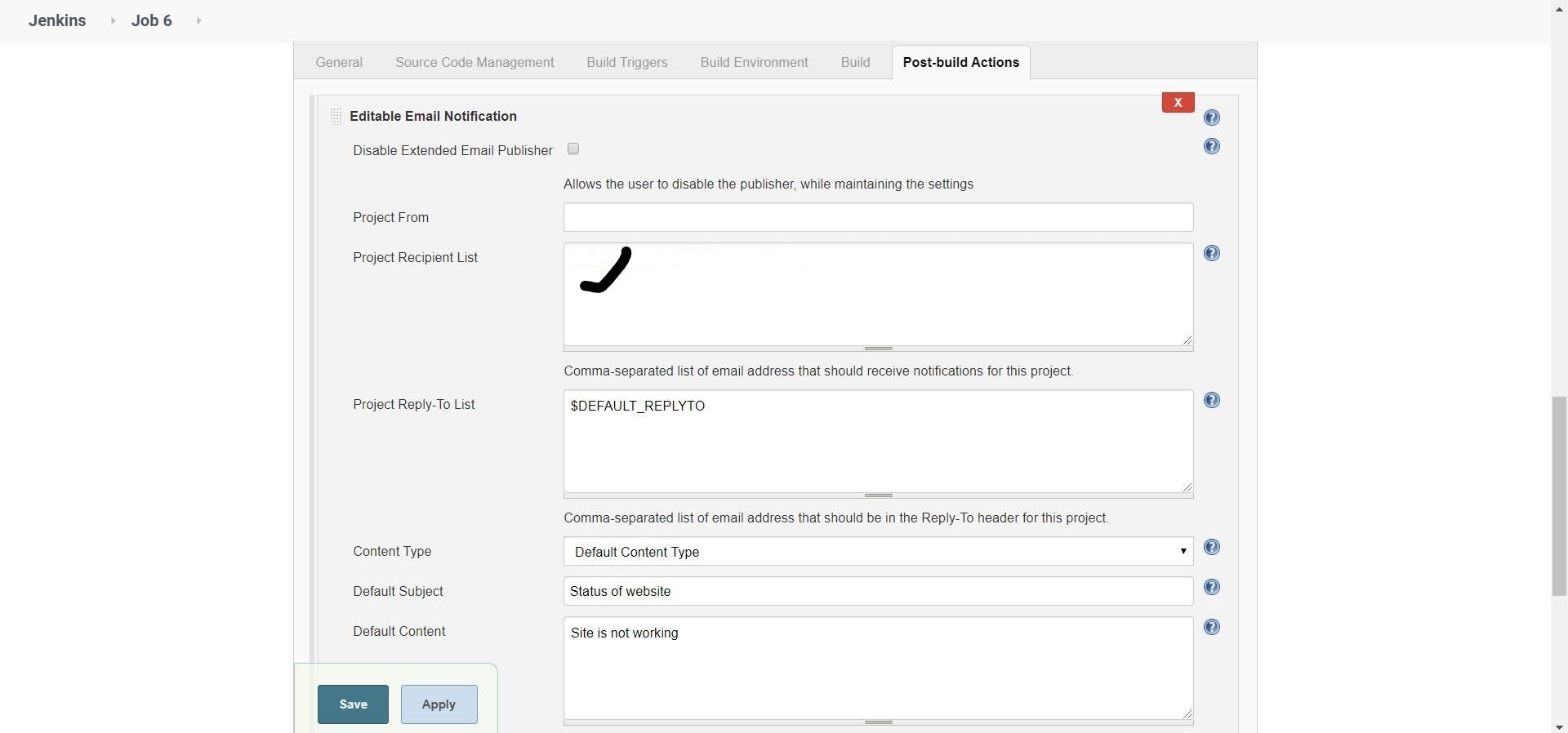
Task: Click the Recipient List corner resize grip
Action: click(x=1187, y=340)
